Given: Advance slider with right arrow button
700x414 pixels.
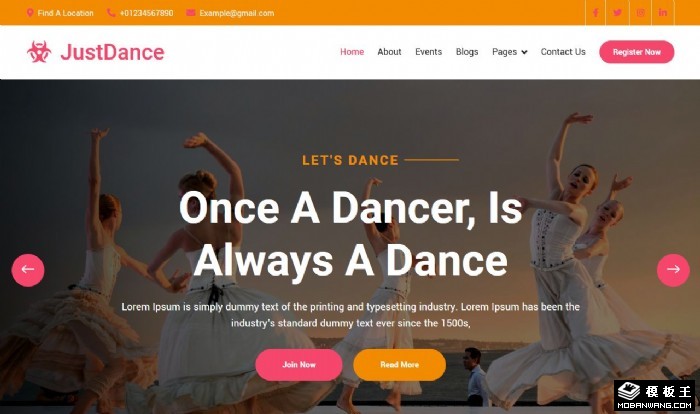Looking at the screenshot, I should [673, 270].
